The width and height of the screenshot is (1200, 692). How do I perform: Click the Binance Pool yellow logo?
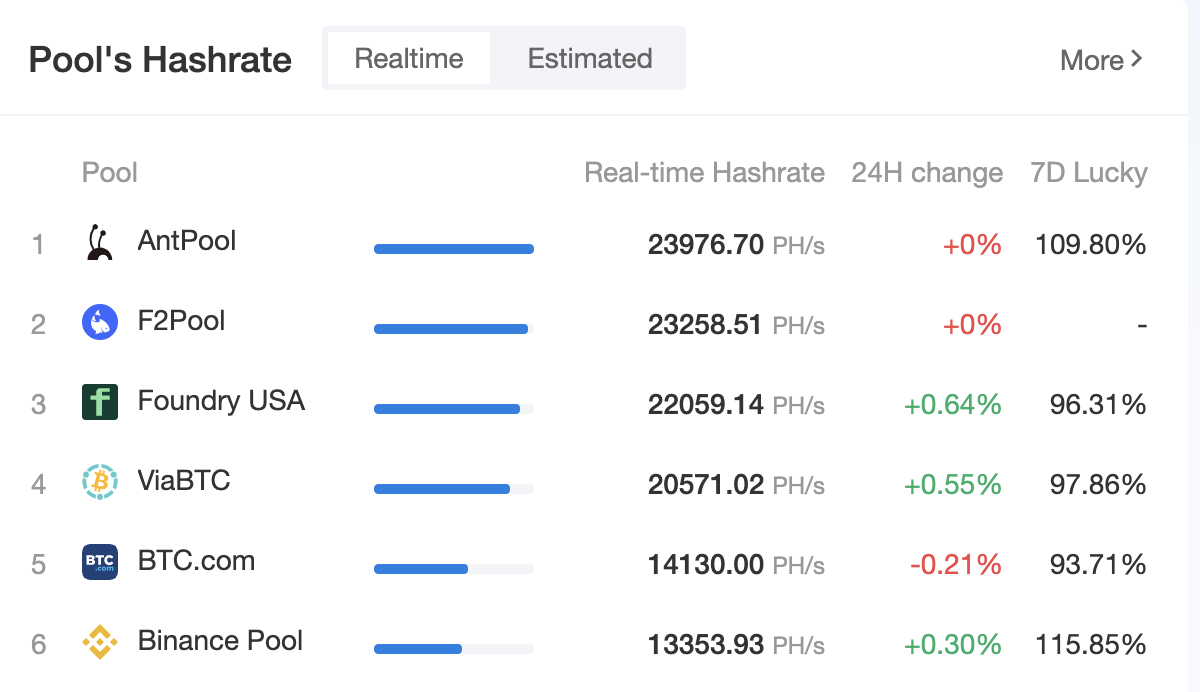click(x=99, y=642)
